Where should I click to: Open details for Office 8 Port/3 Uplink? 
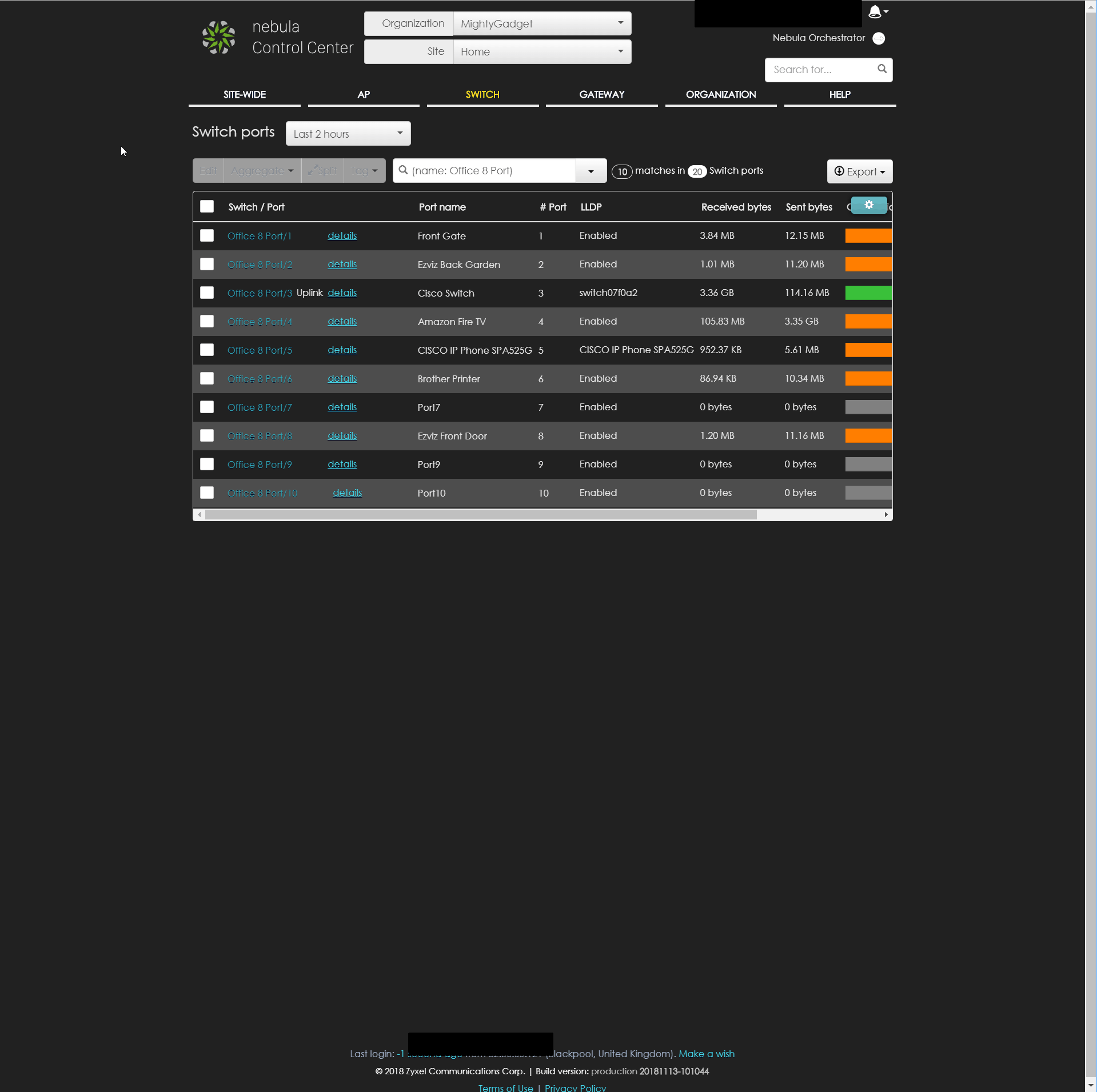(342, 293)
